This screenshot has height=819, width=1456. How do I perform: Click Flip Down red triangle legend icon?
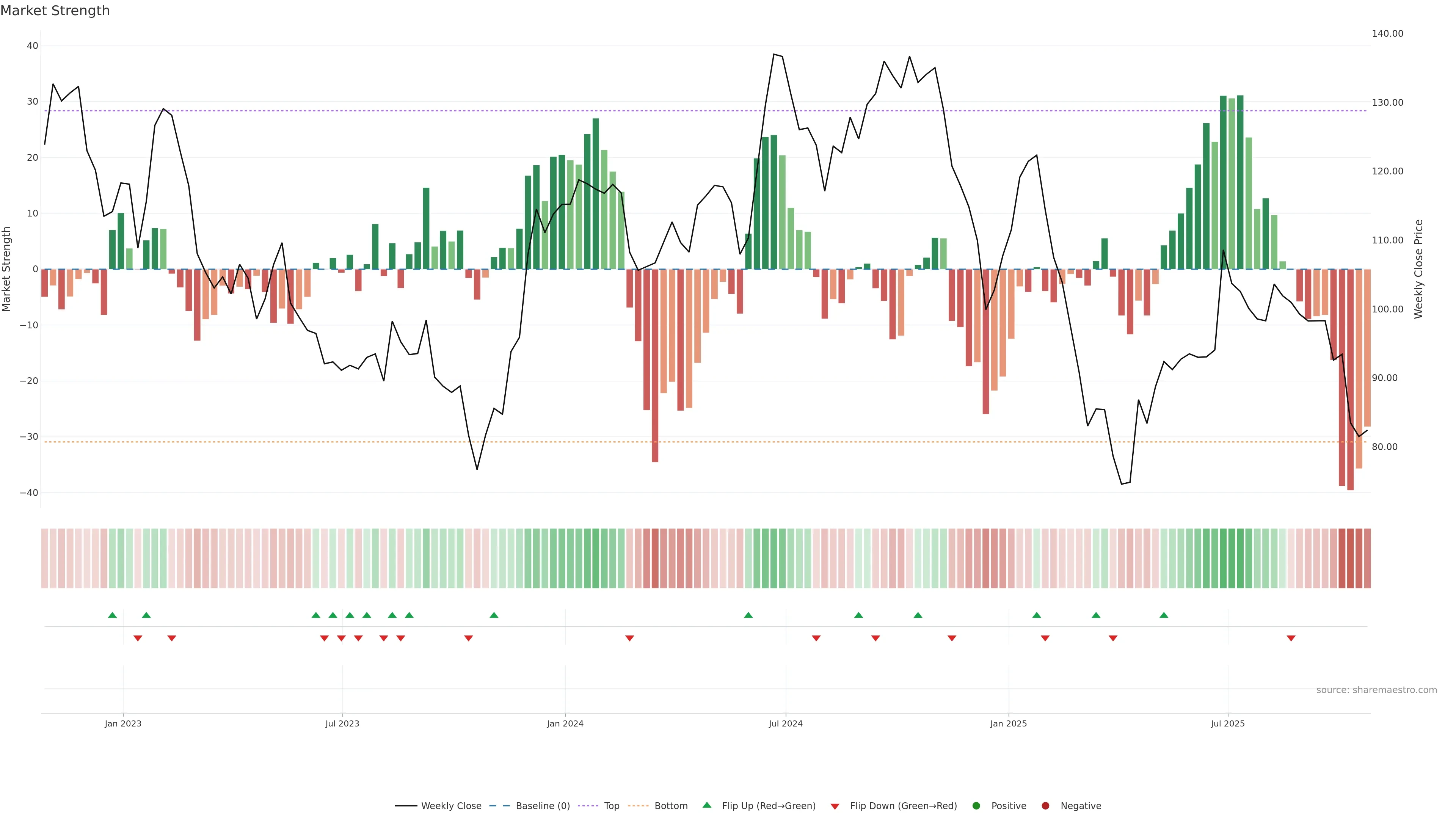click(835, 806)
